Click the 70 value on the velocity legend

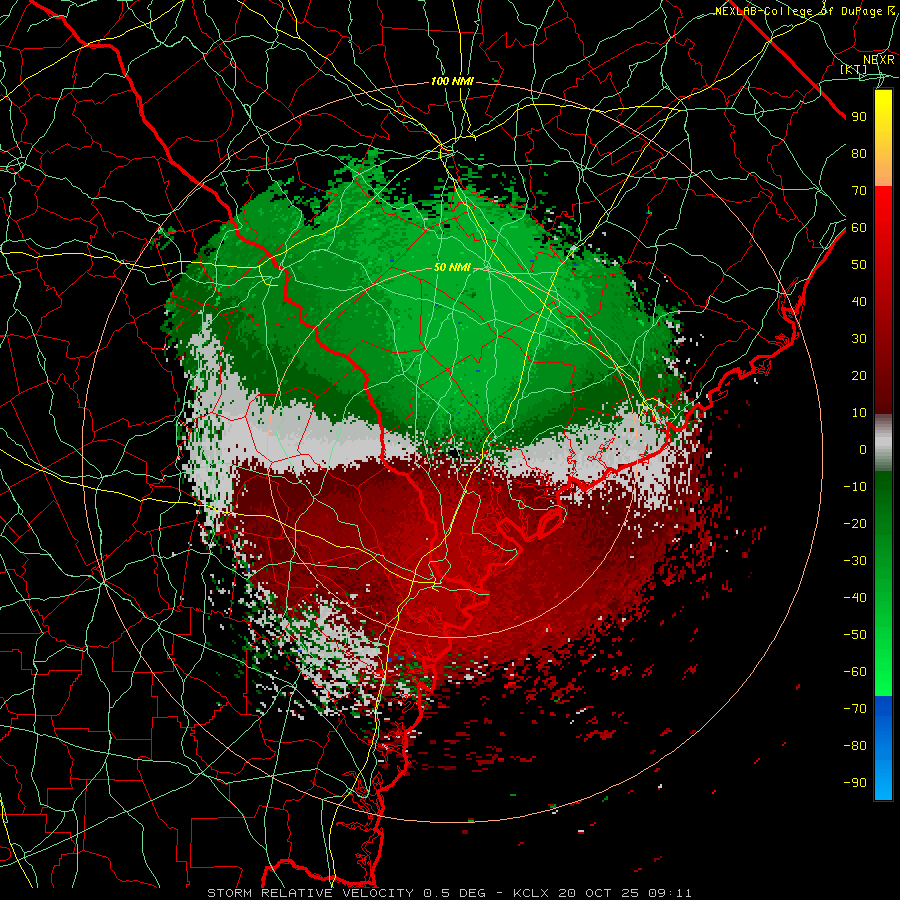(x=859, y=191)
